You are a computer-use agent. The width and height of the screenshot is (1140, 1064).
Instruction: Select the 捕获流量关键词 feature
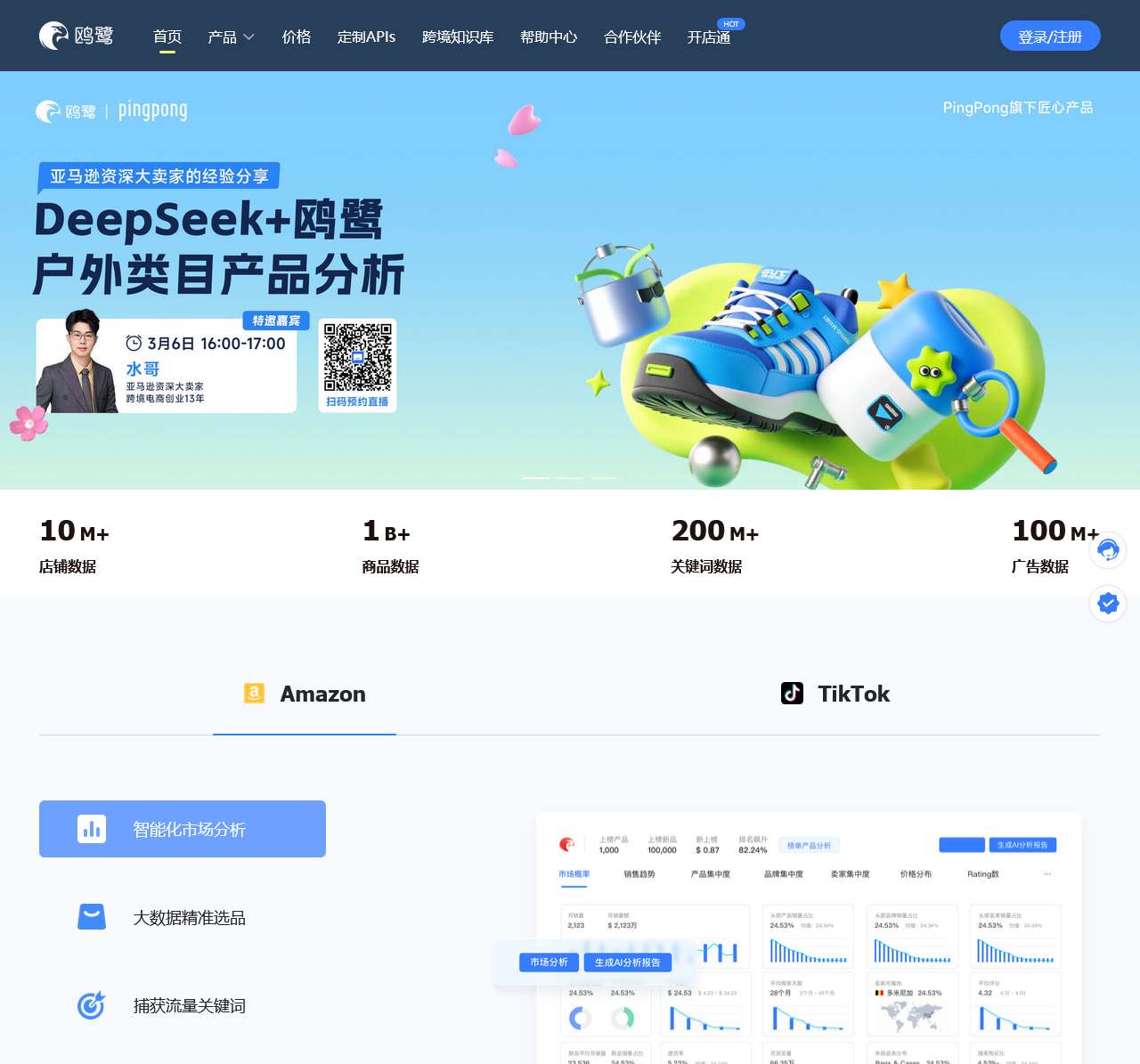pos(183,1005)
